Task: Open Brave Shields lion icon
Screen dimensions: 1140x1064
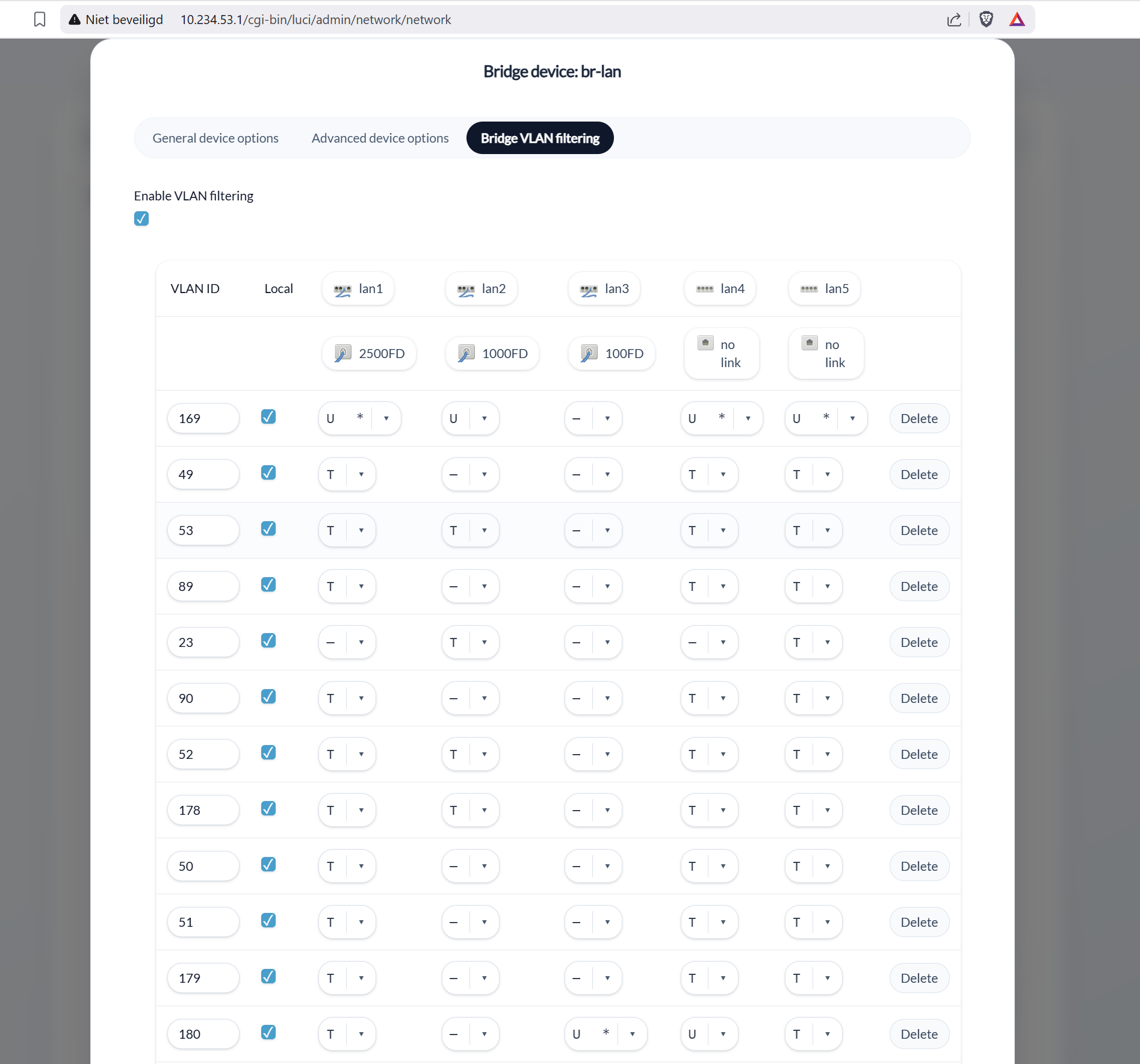Action: pos(986,20)
